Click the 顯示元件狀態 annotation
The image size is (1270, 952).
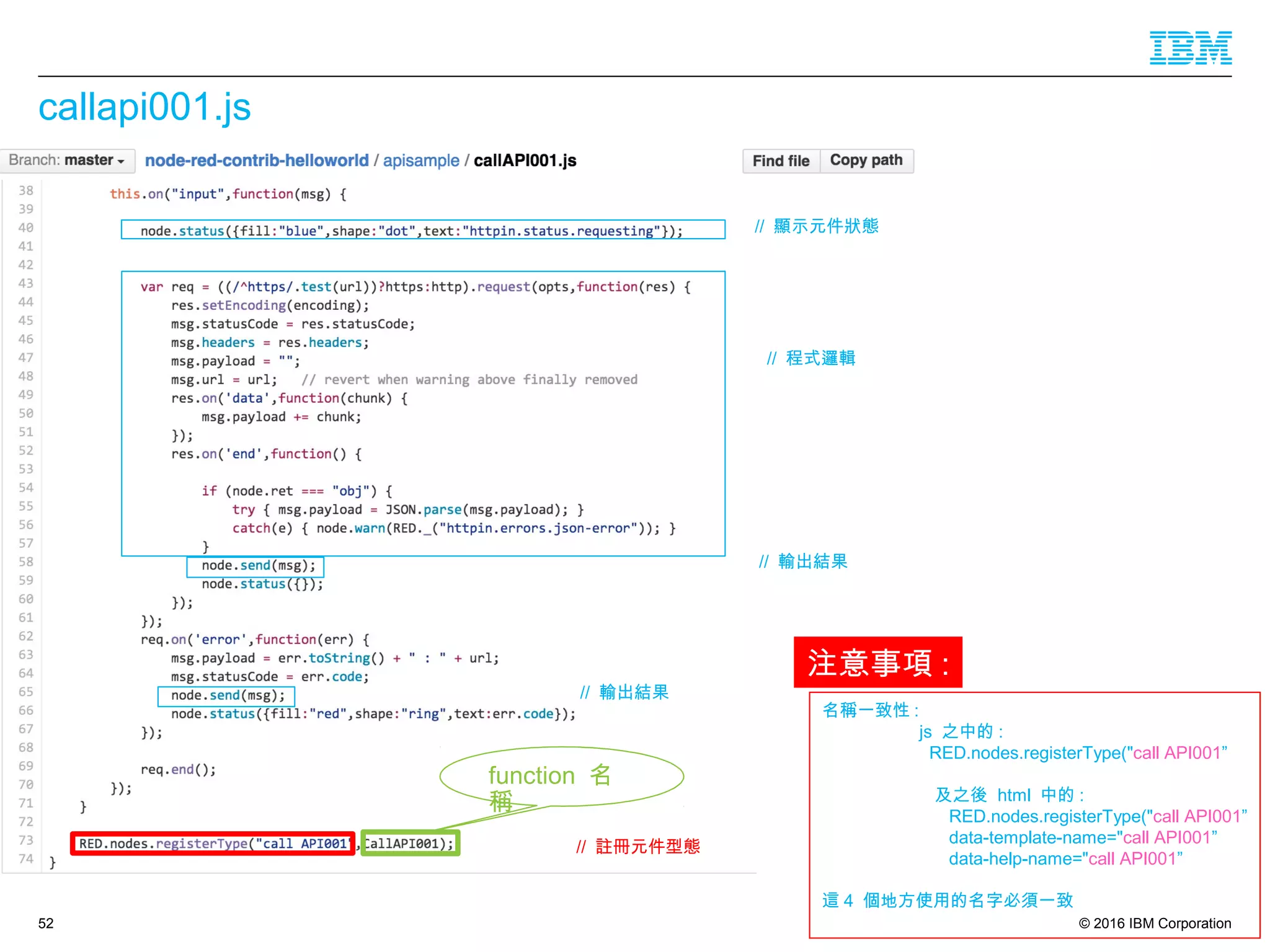[817, 226]
